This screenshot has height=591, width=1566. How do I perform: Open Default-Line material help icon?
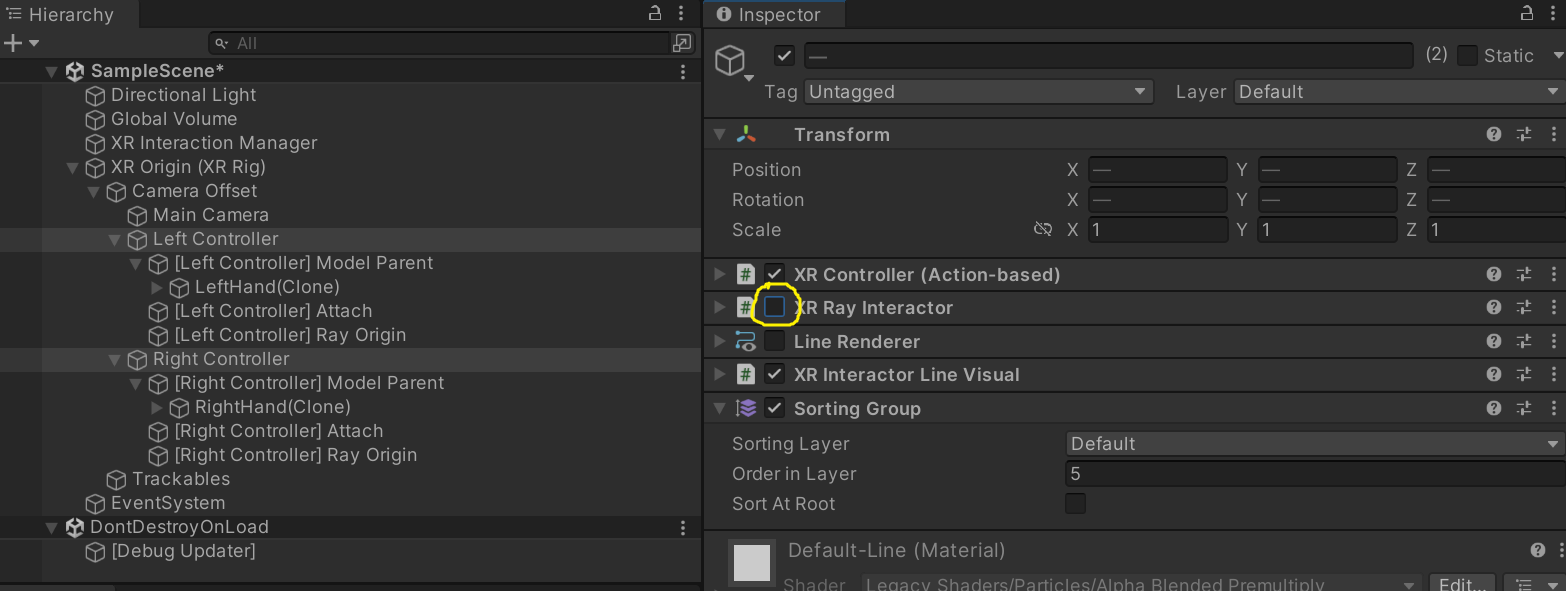1538,550
